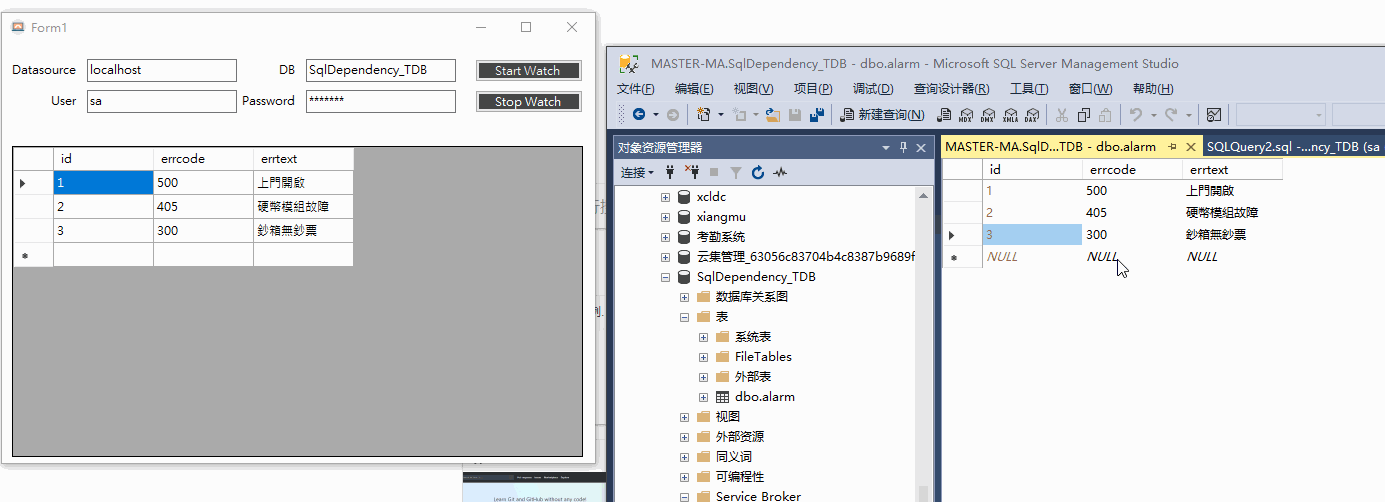Click the Stop Watch button in Form1
The height and width of the screenshot is (502, 1385).
pyautogui.click(x=528, y=101)
